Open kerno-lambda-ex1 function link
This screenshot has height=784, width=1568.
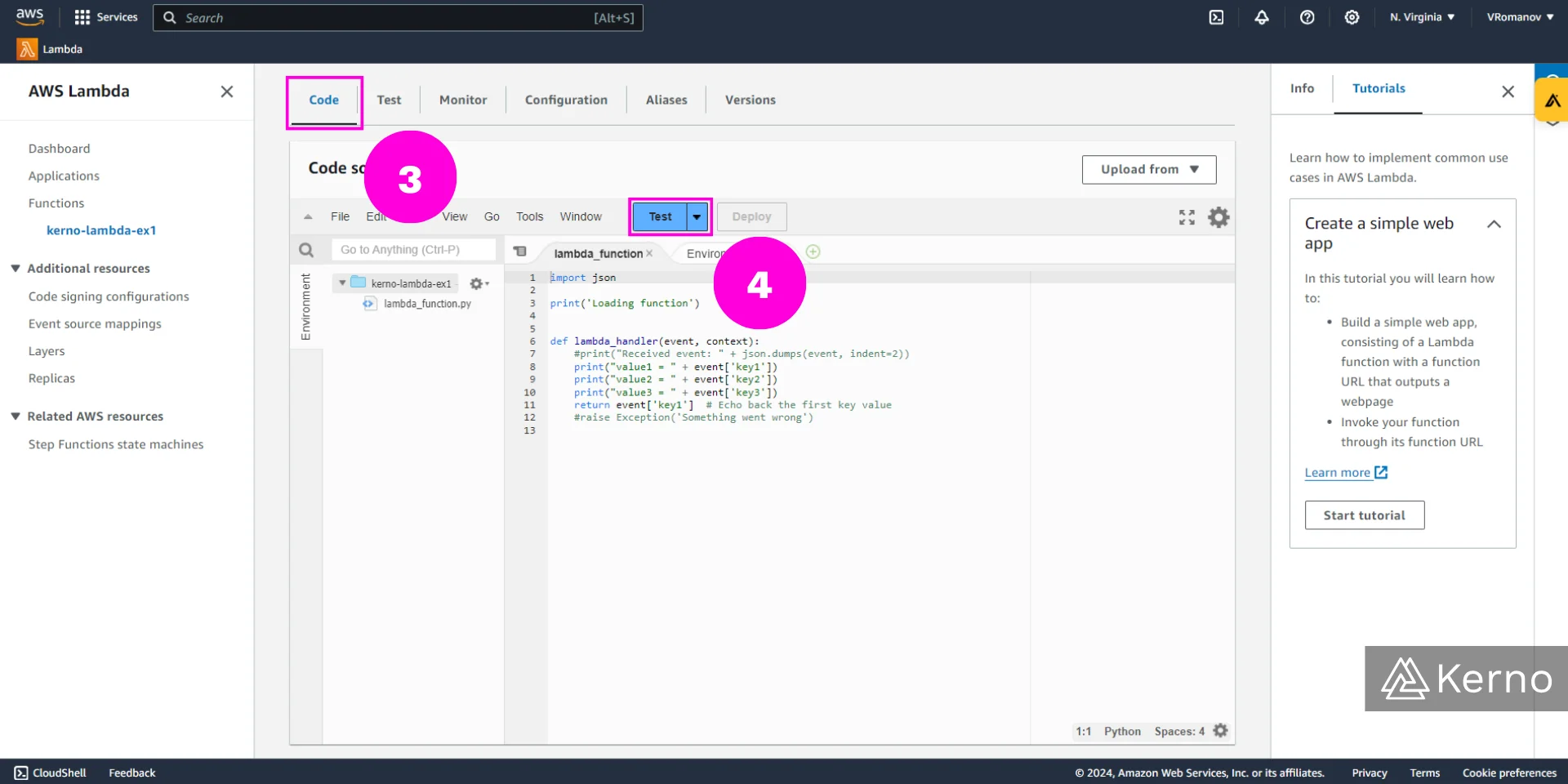101,230
